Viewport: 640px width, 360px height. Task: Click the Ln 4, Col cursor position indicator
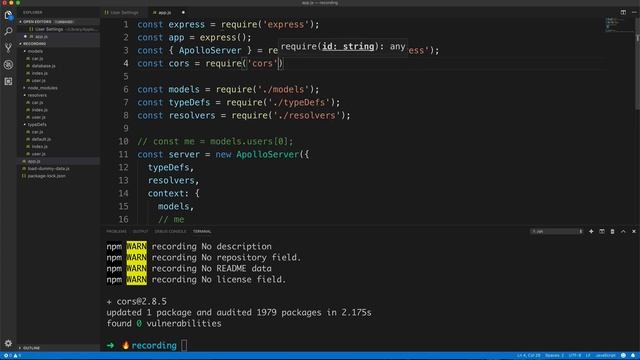pyautogui.click(x=529, y=356)
